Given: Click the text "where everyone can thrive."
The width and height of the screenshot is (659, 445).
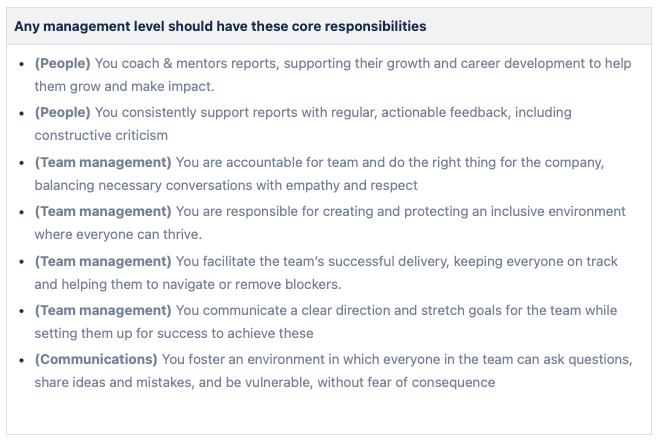Looking at the screenshot, I should pos(118,234).
